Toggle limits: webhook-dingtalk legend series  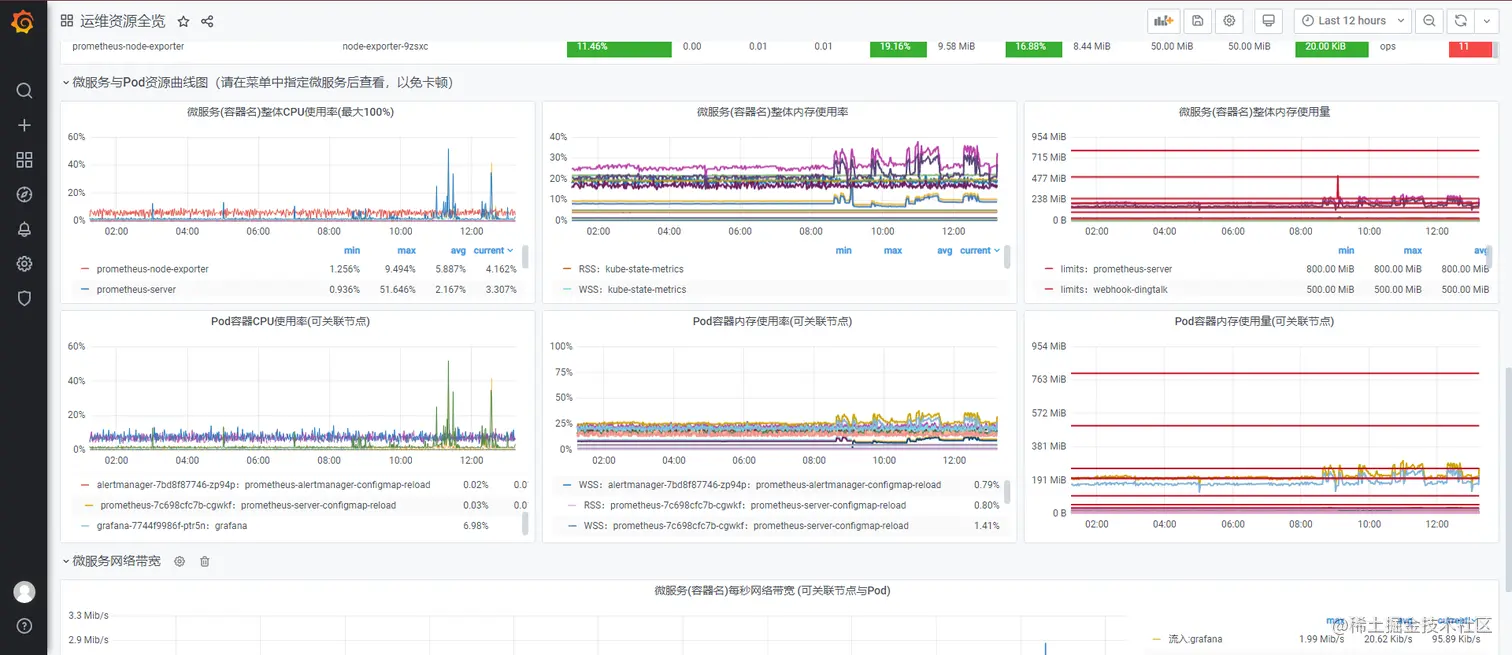[1115, 290]
